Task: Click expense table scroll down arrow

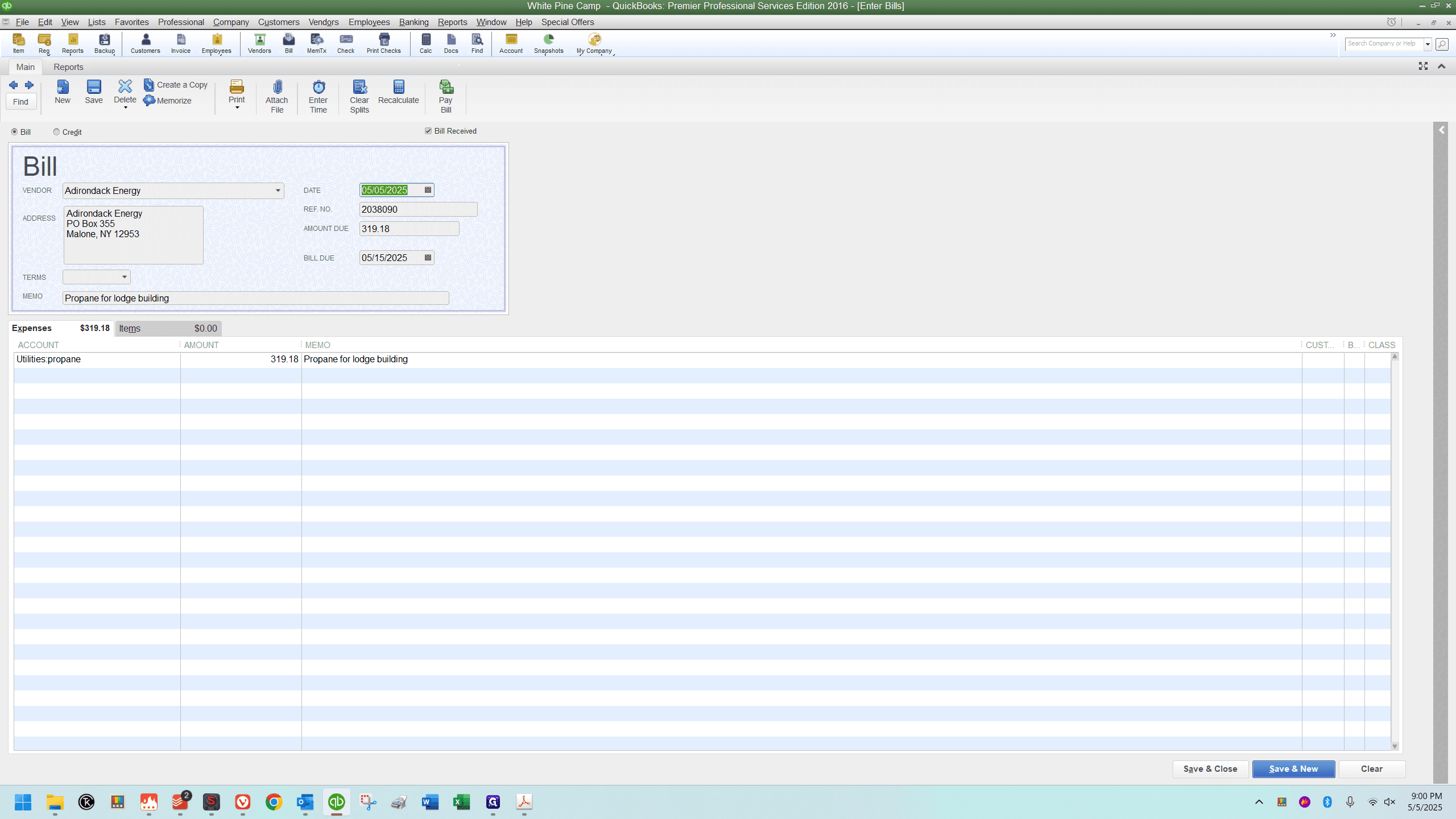Action: pos(1395,746)
